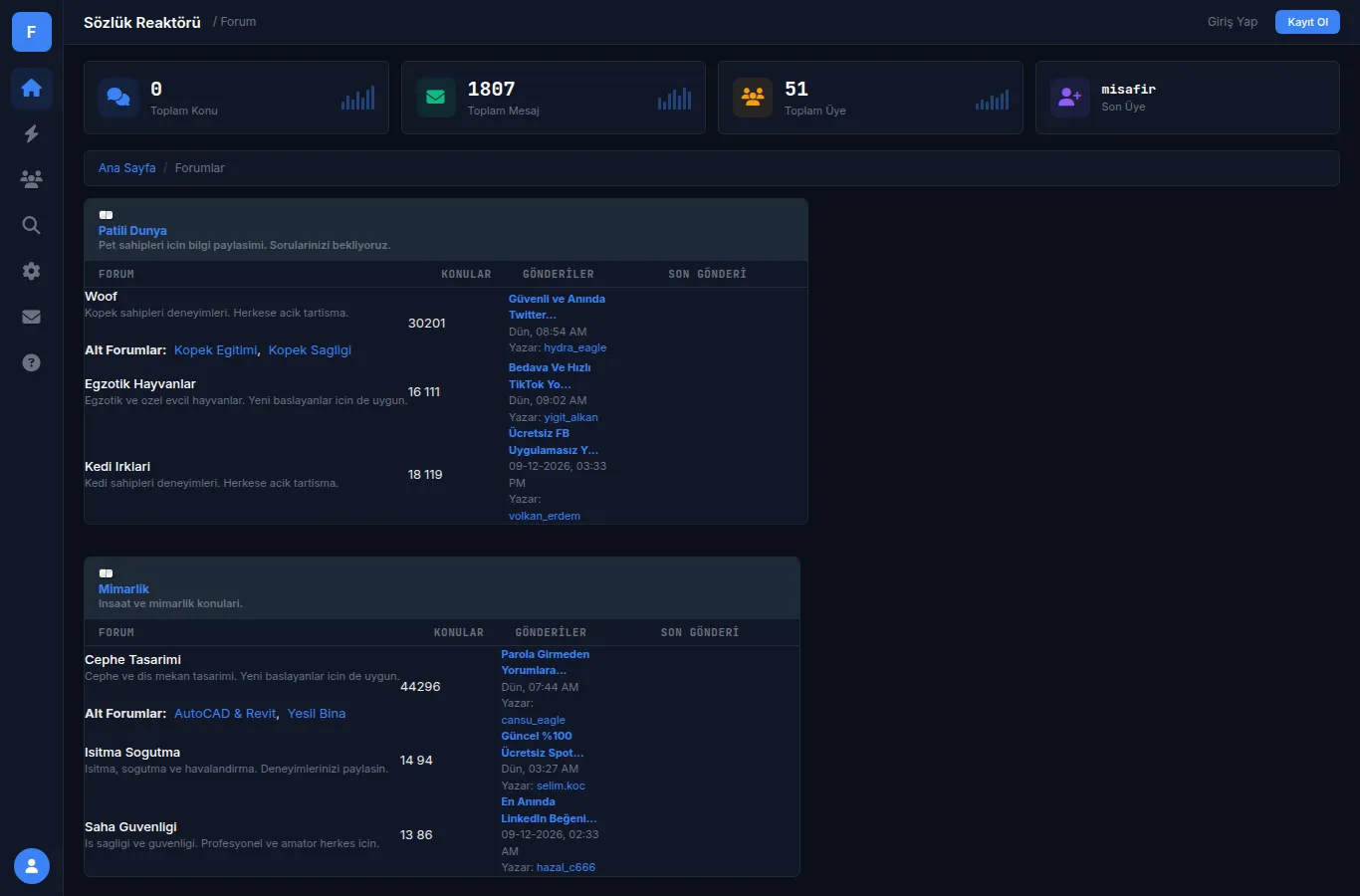This screenshot has height=896, width=1360.
Task: Open the AutoCAD & Revit subforum
Action: [225, 714]
